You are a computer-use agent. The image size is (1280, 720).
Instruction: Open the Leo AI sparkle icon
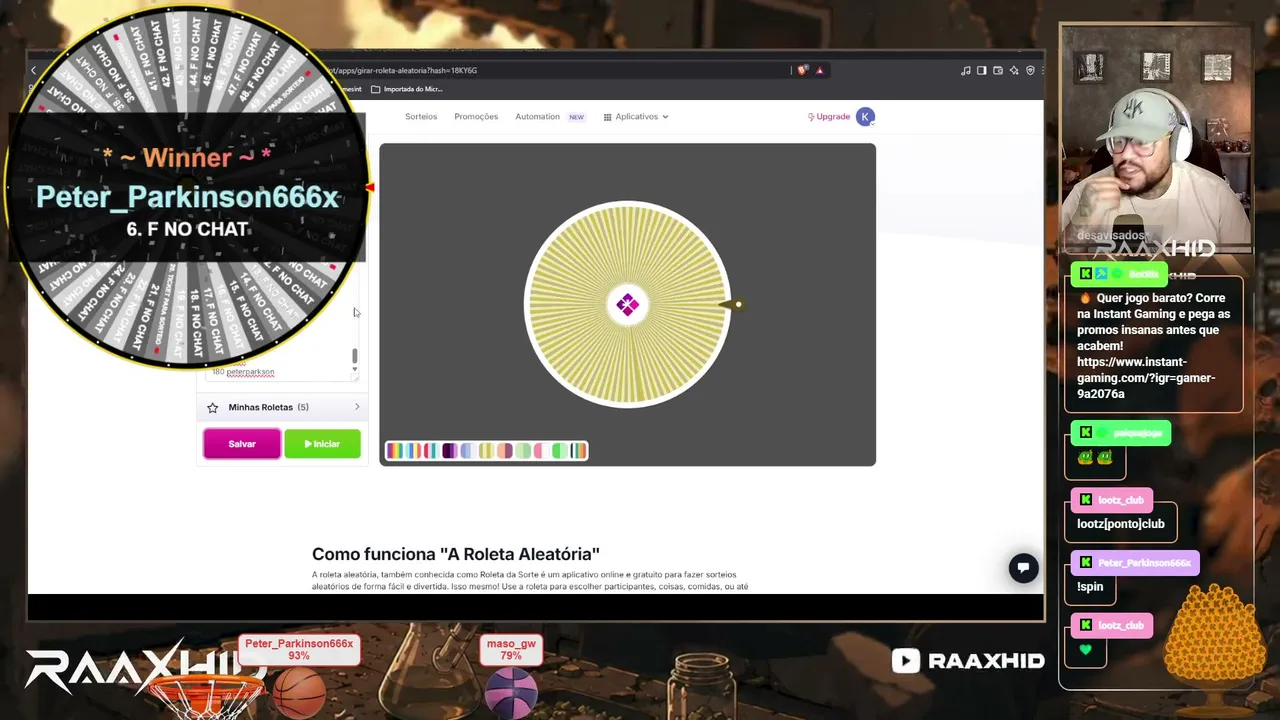pyautogui.click(x=1014, y=70)
